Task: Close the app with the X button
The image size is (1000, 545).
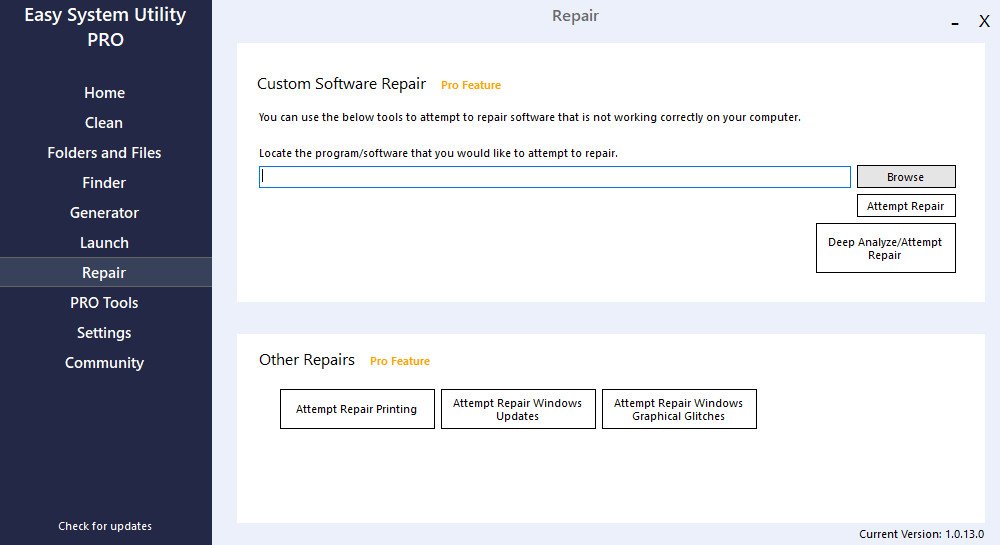Action: (x=984, y=21)
